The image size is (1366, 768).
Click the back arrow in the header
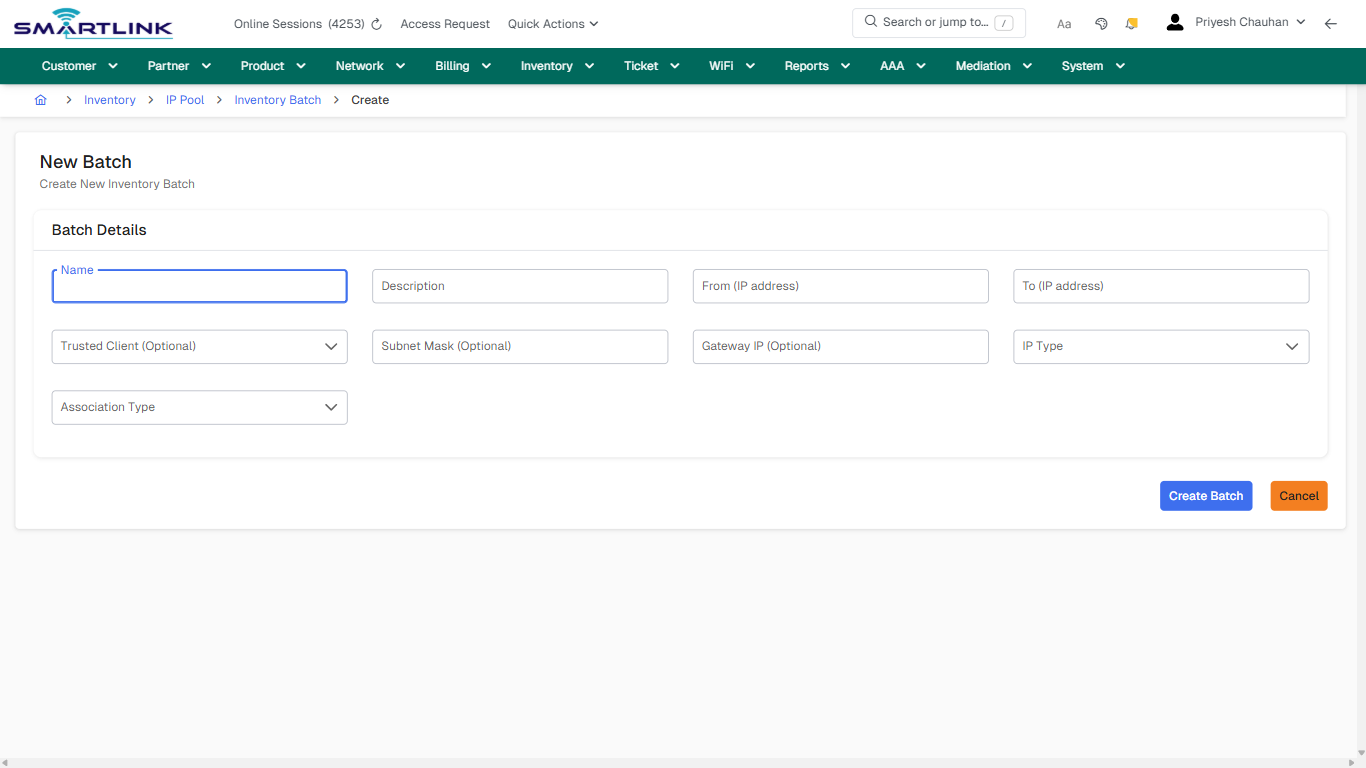1331,22
